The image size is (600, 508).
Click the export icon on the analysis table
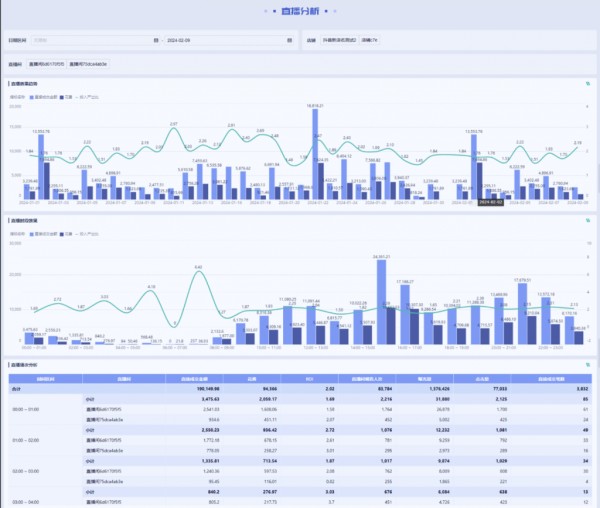(x=588, y=366)
